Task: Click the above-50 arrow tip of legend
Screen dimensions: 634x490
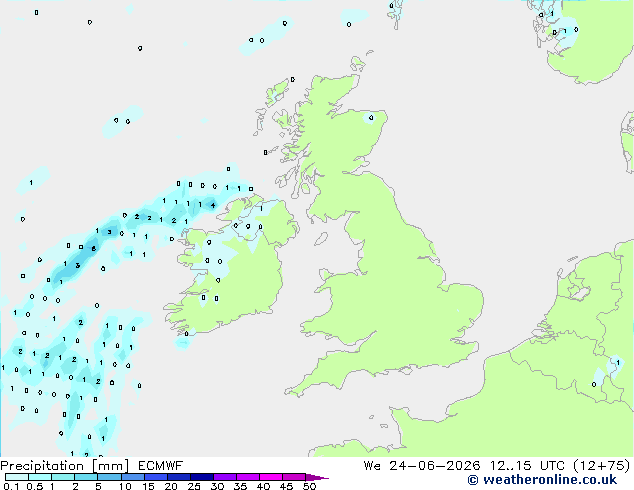Action: [x=317, y=477]
